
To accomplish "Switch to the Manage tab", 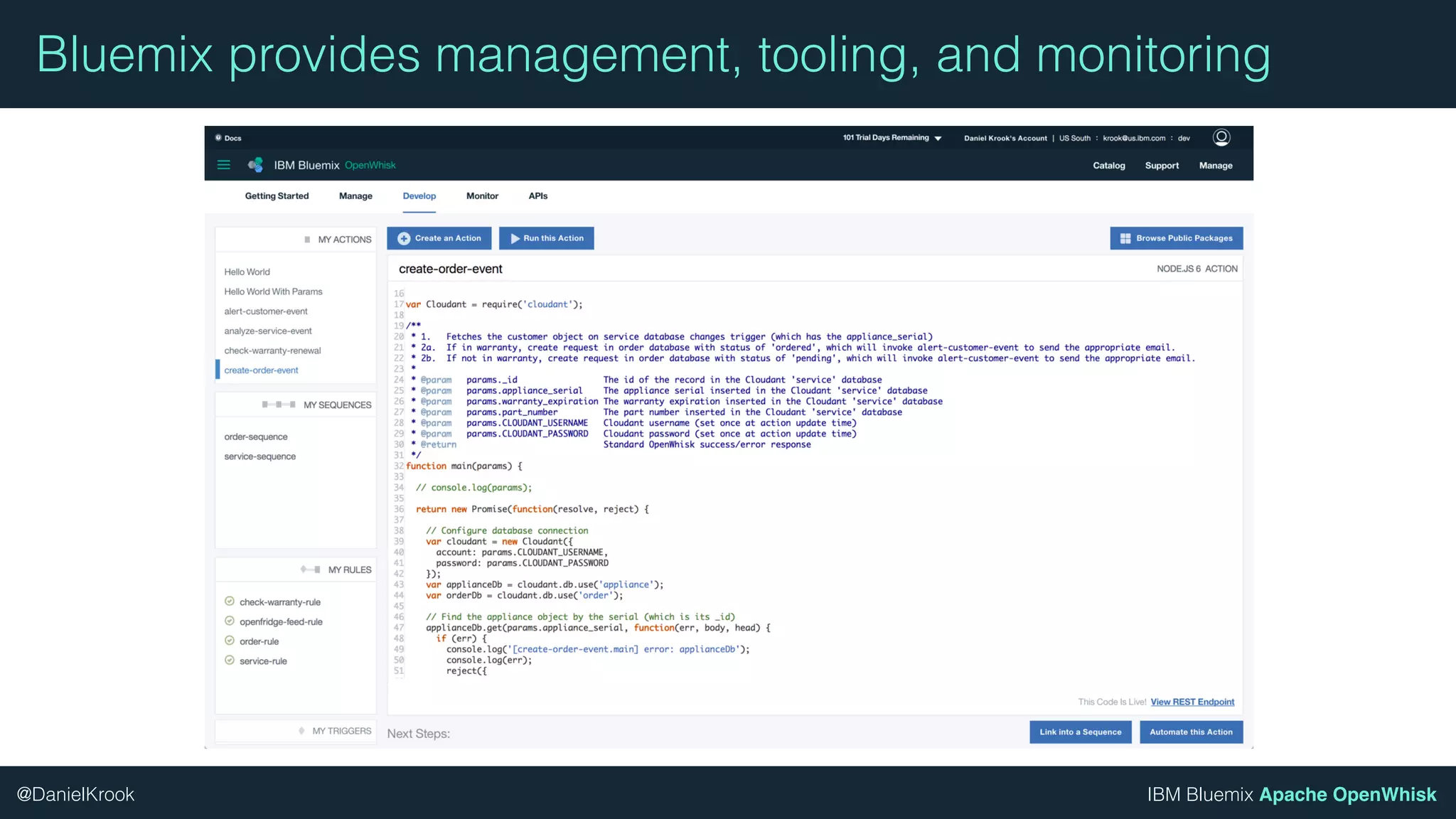I will pos(355,196).
